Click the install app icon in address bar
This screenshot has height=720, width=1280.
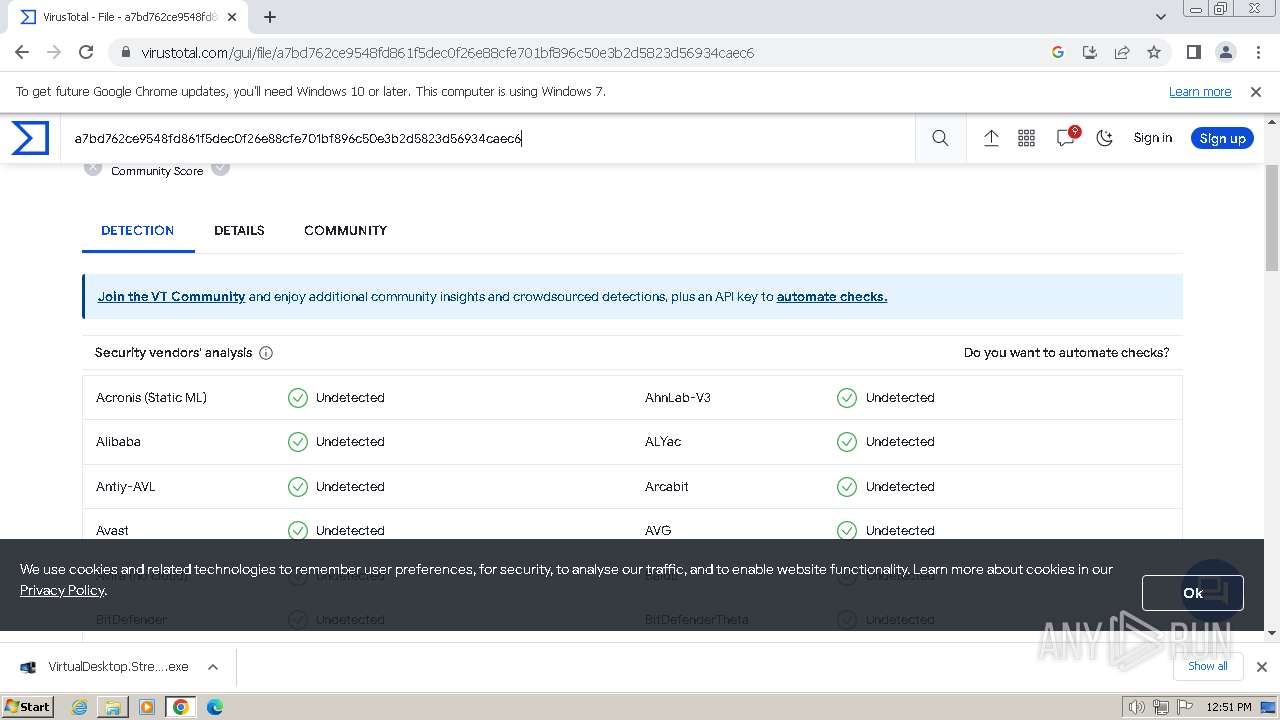pyautogui.click(x=1090, y=53)
